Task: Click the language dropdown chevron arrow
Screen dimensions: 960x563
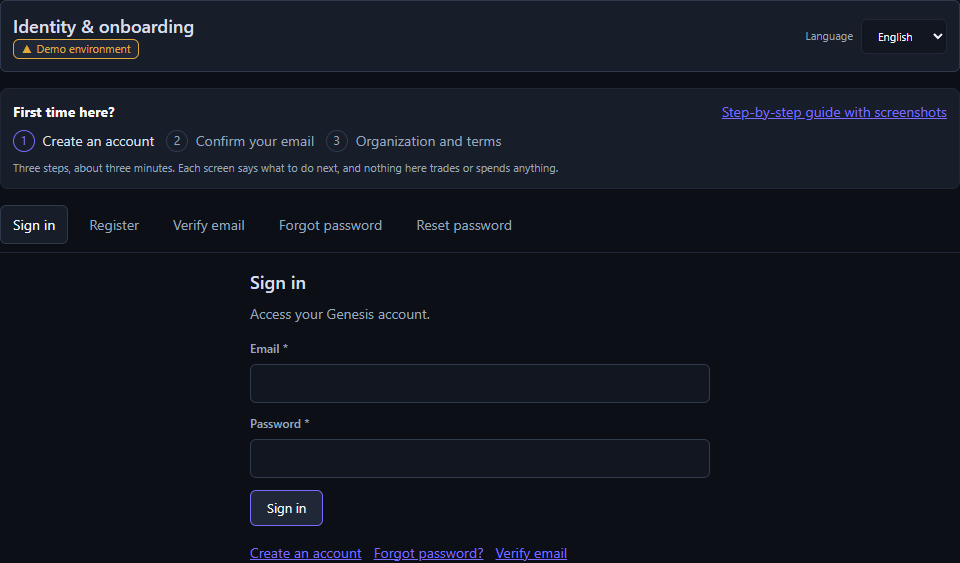Action: [x=937, y=37]
